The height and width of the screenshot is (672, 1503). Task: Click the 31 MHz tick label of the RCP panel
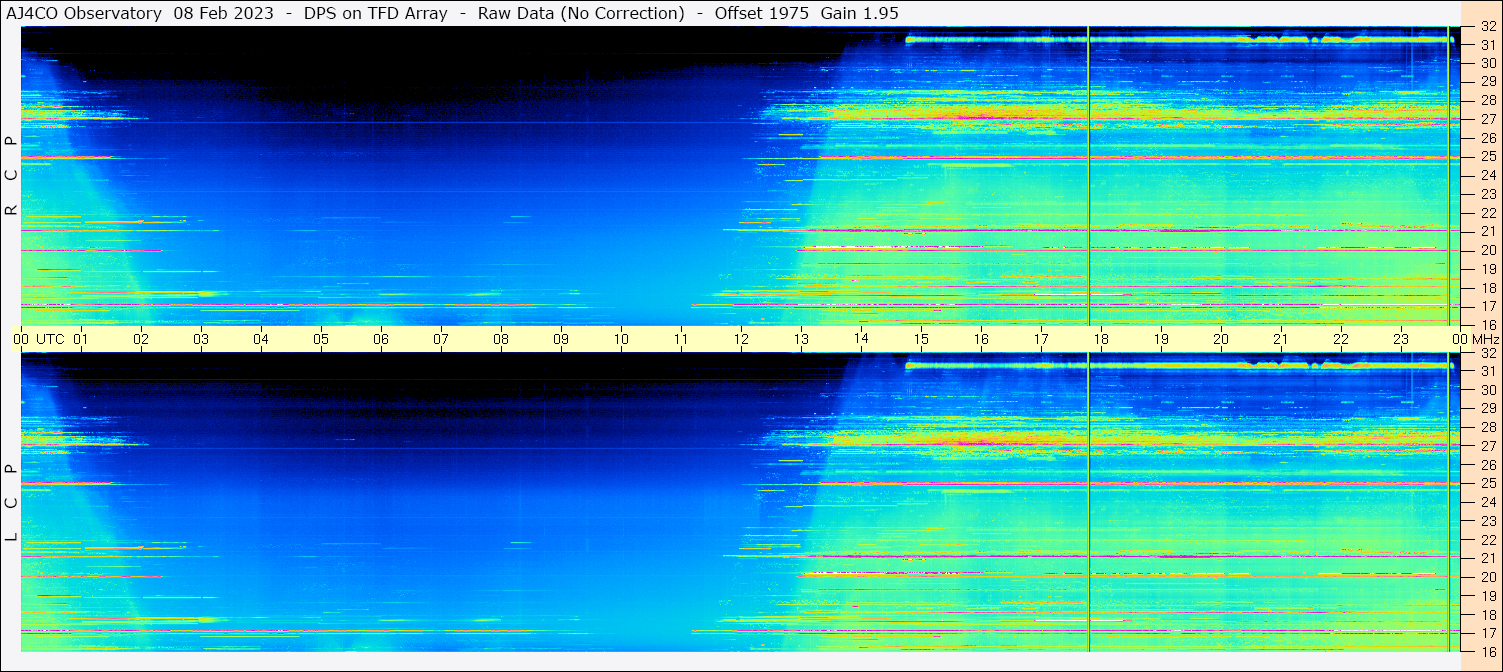click(x=1487, y=45)
